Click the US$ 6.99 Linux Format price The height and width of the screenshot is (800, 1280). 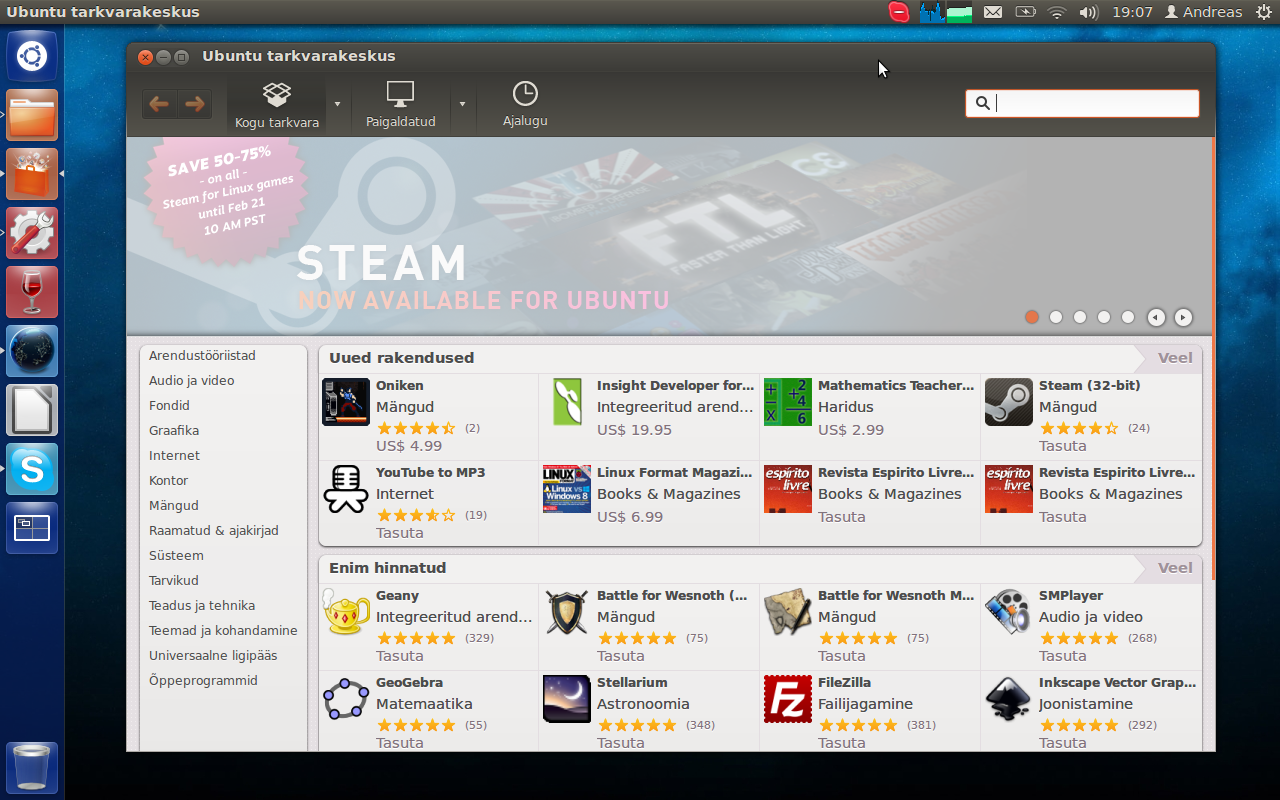pyautogui.click(x=630, y=517)
